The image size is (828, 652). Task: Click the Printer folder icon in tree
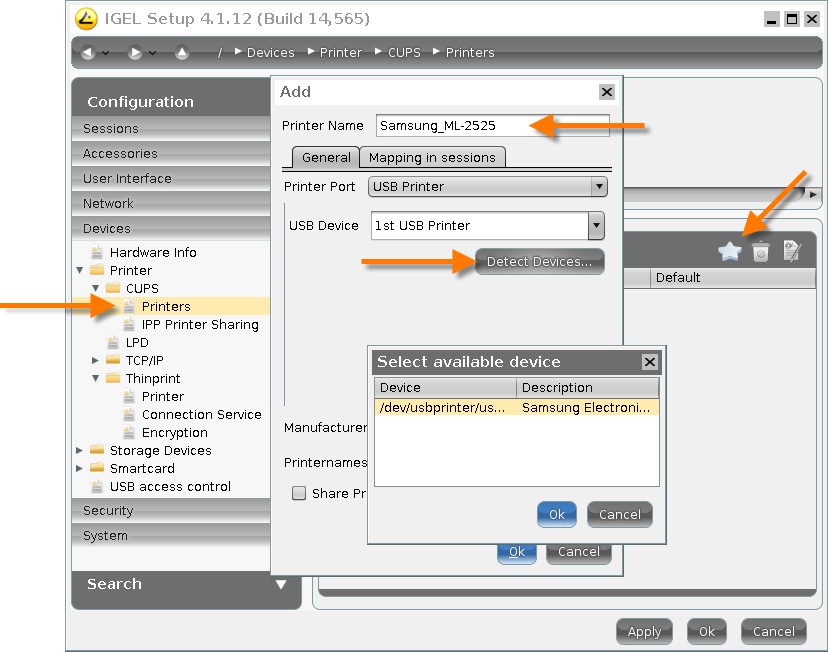(x=97, y=270)
